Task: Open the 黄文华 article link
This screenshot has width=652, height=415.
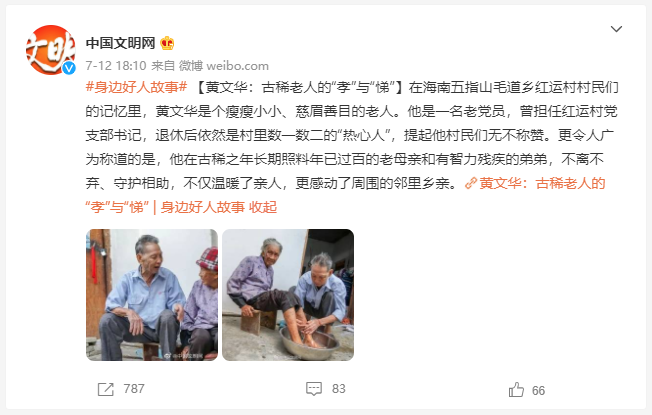Action: (345, 195)
